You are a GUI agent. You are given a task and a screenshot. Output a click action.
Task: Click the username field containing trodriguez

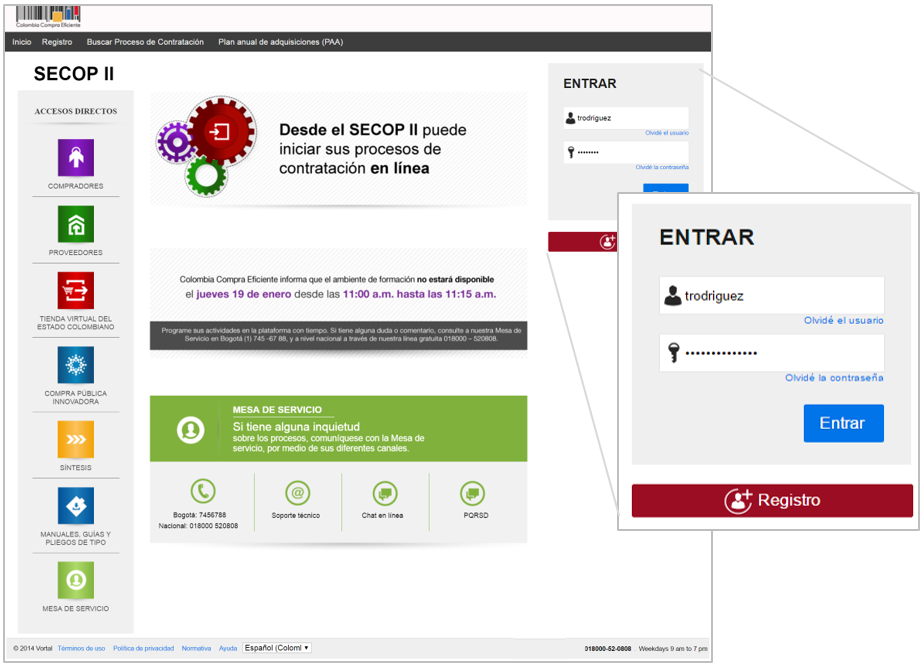[771, 296]
